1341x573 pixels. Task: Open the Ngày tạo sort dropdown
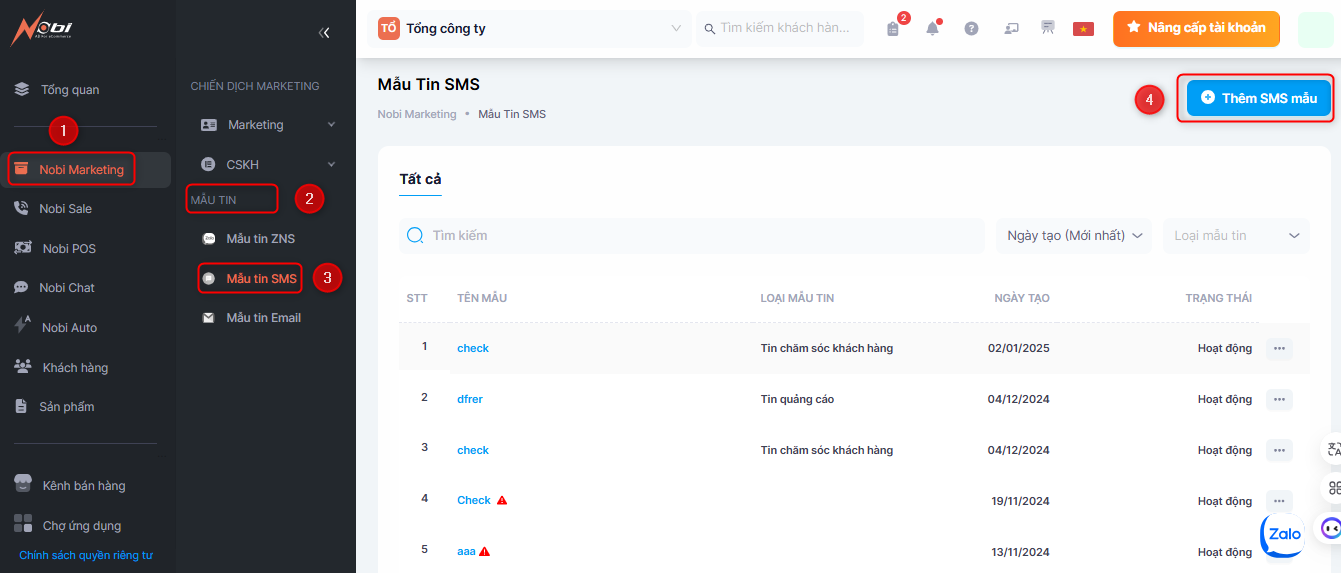click(x=1073, y=236)
